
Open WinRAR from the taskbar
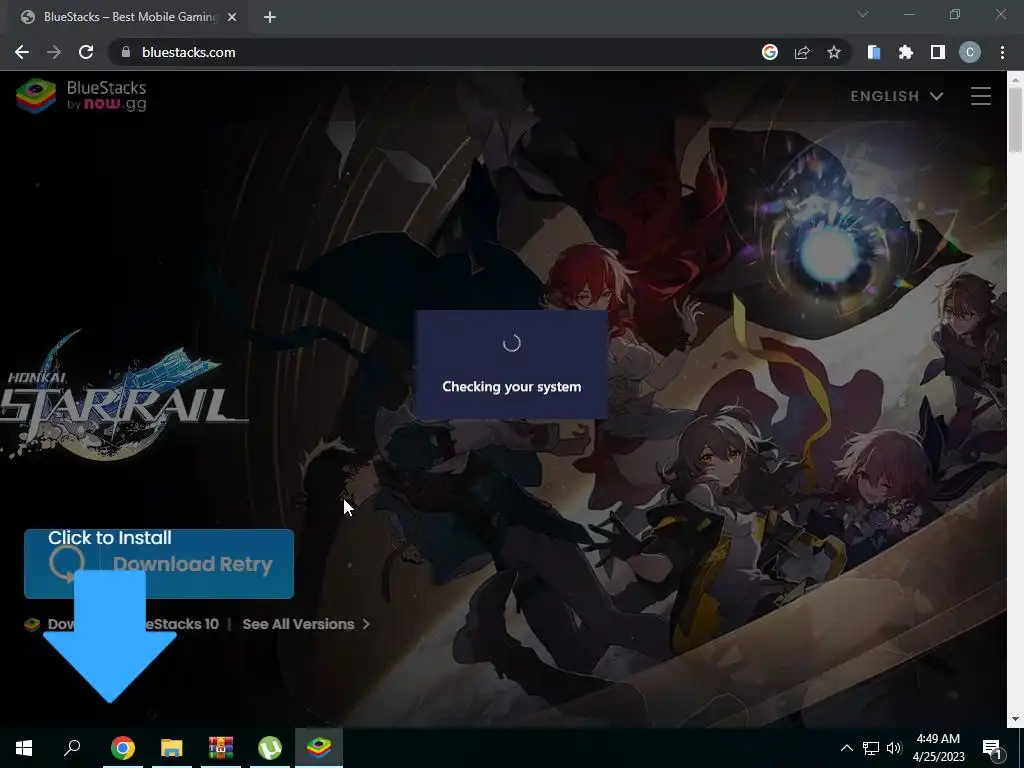pyautogui.click(x=221, y=748)
